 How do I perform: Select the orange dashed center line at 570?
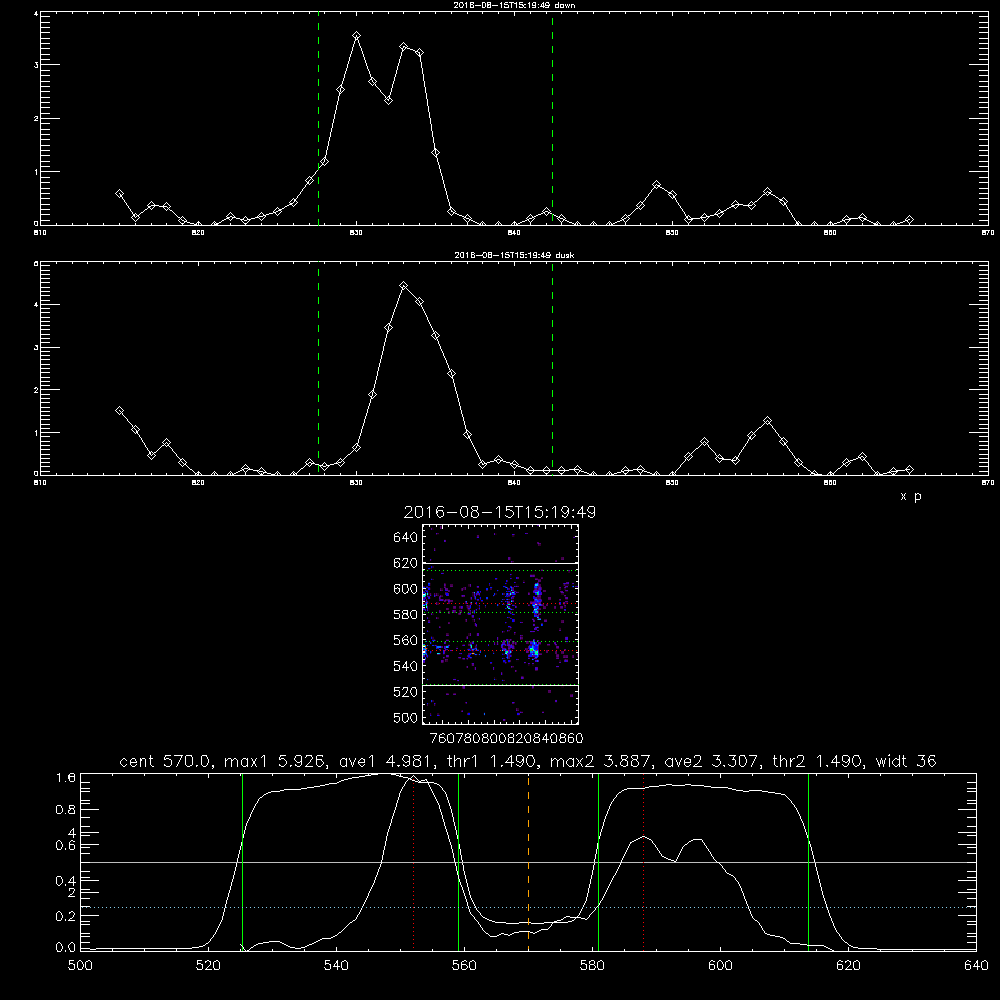528,862
